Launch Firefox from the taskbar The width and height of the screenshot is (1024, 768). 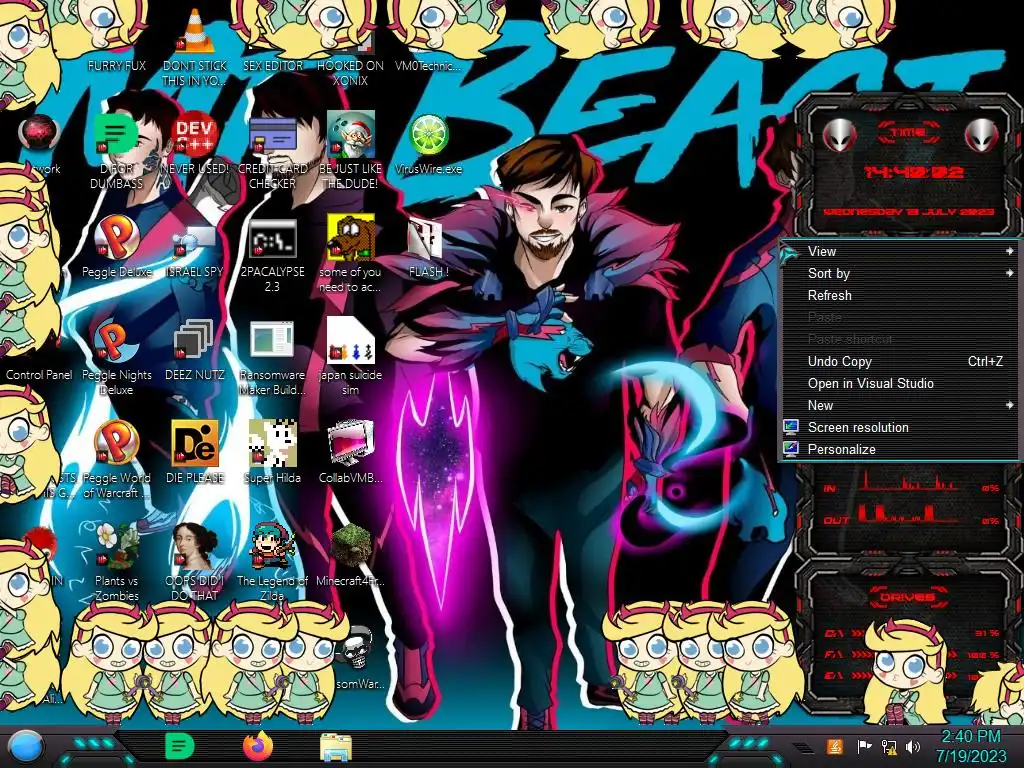click(x=258, y=746)
